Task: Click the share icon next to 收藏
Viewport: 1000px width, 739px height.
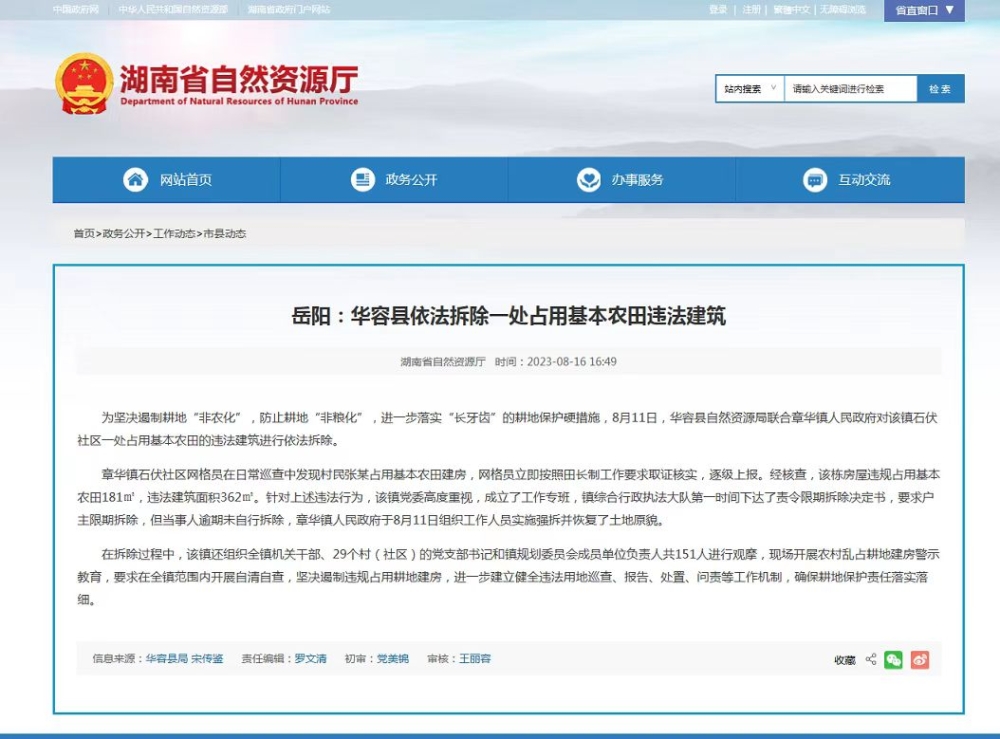Action: pyautogui.click(x=870, y=660)
